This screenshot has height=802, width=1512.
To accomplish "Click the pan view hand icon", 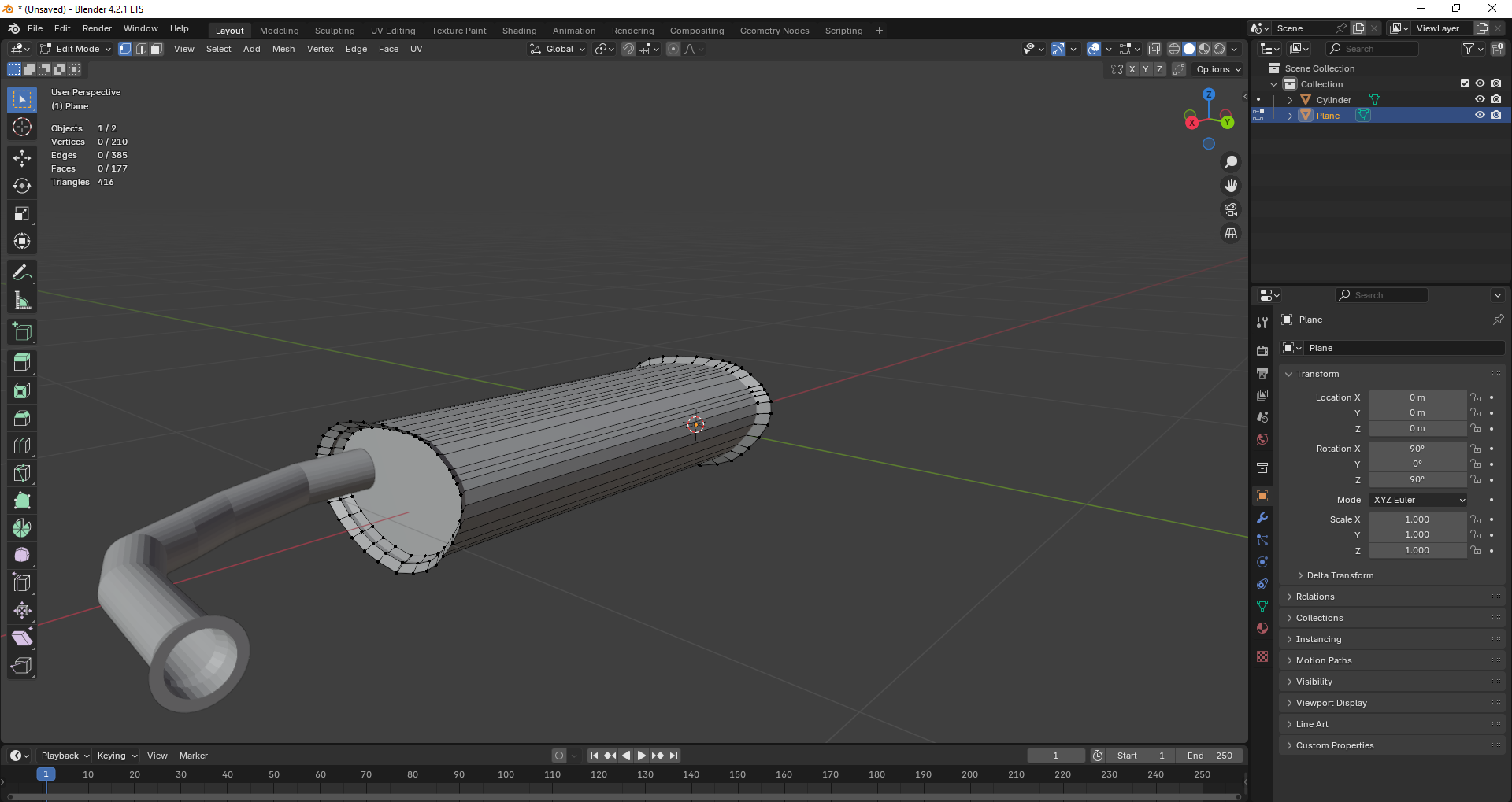I will 1231,186.
